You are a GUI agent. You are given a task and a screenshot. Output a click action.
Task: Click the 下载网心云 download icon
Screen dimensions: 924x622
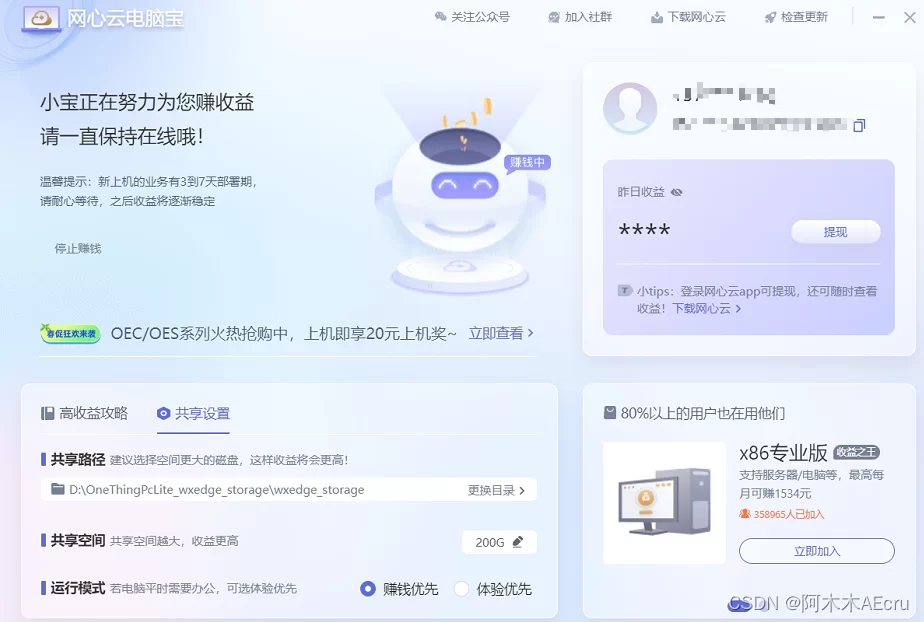click(x=656, y=17)
